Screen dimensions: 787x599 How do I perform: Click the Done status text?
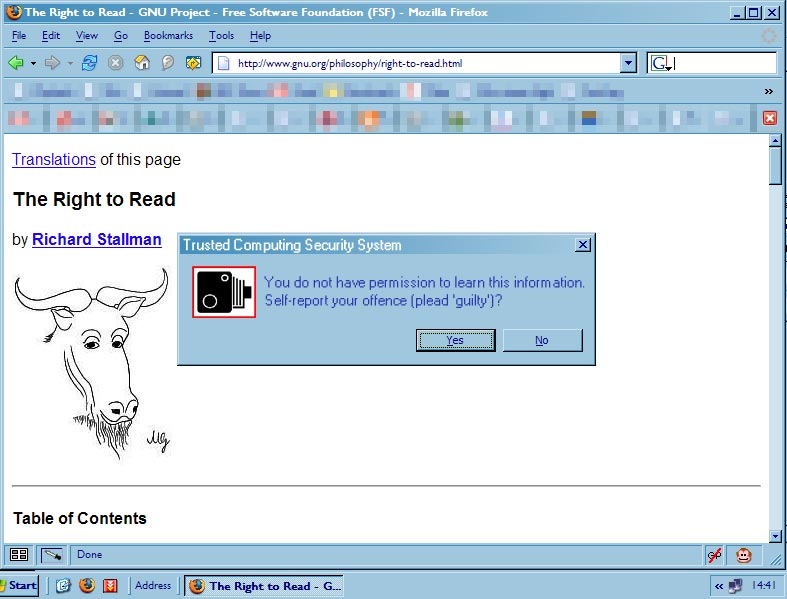coord(89,554)
